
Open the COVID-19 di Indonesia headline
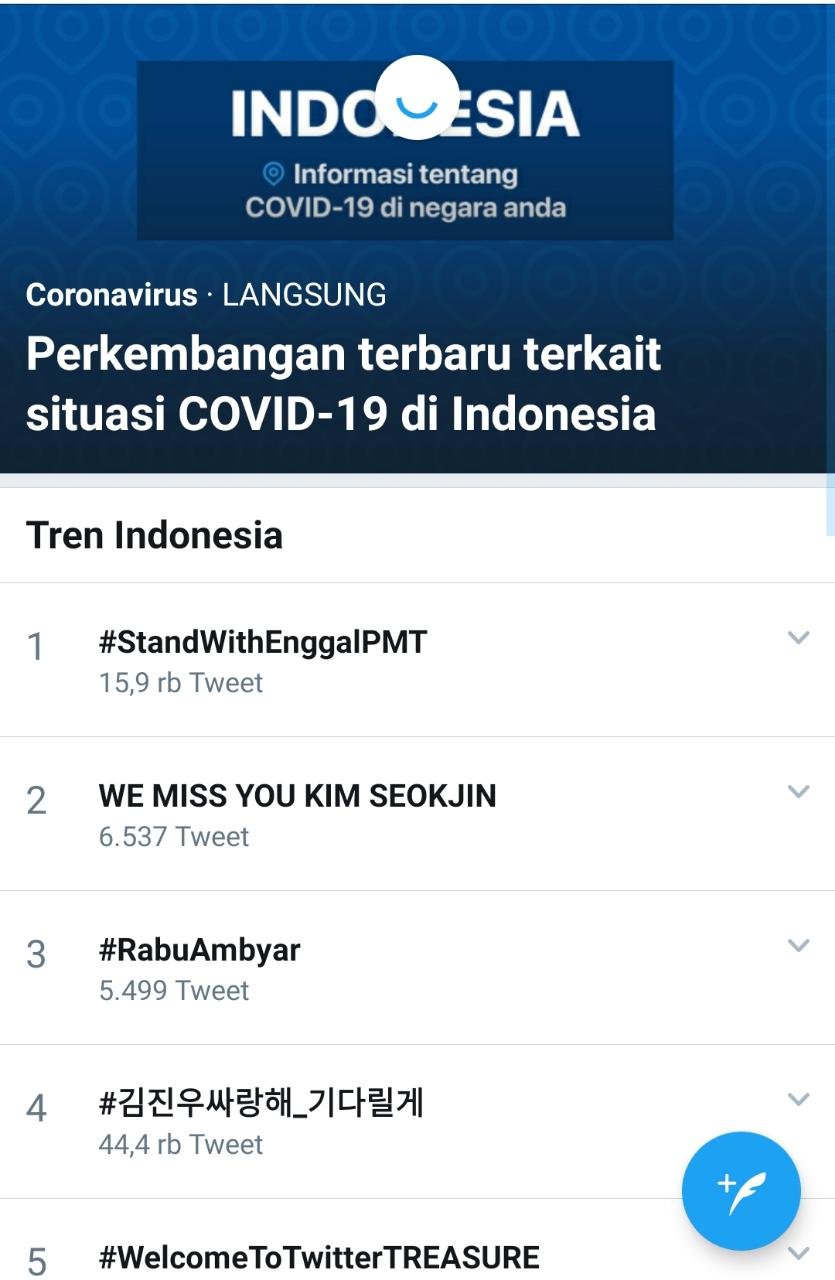[343, 384]
